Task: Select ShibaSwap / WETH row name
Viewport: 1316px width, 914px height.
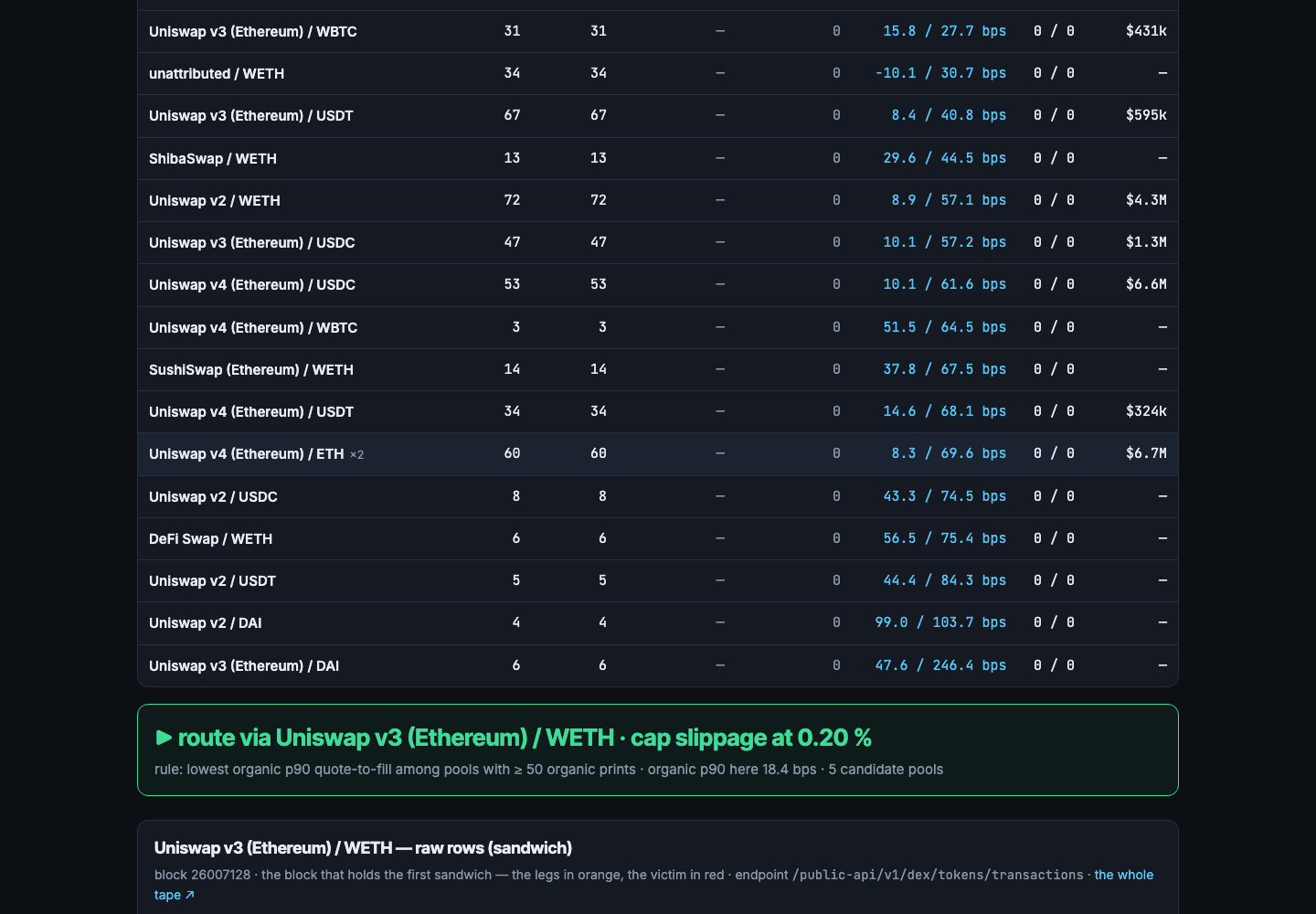Action: tap(213, 159)
